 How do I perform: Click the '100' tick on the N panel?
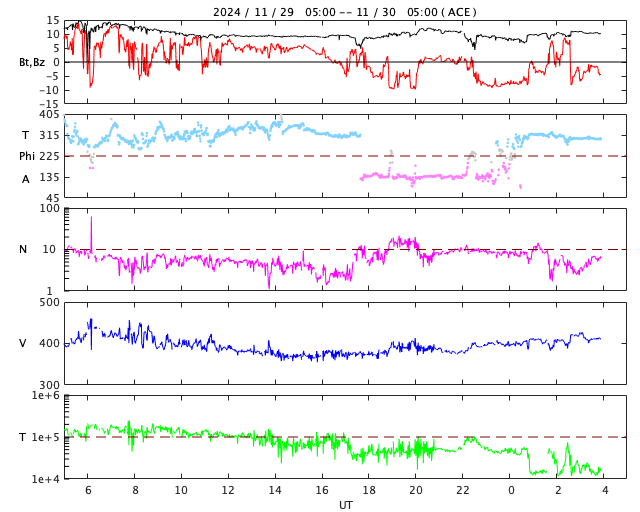pos(49,208)
